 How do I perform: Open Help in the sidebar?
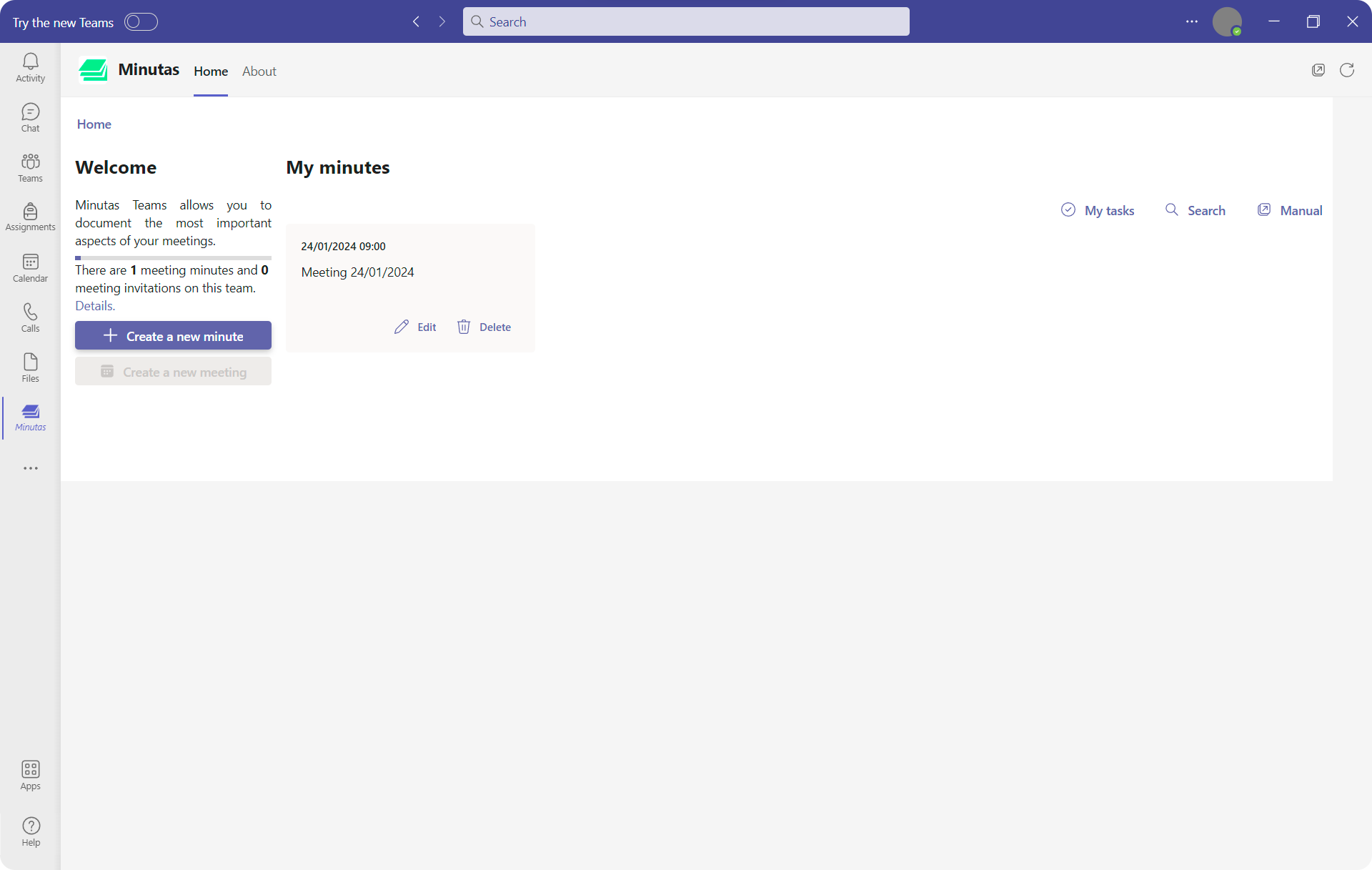pos(30,832)
